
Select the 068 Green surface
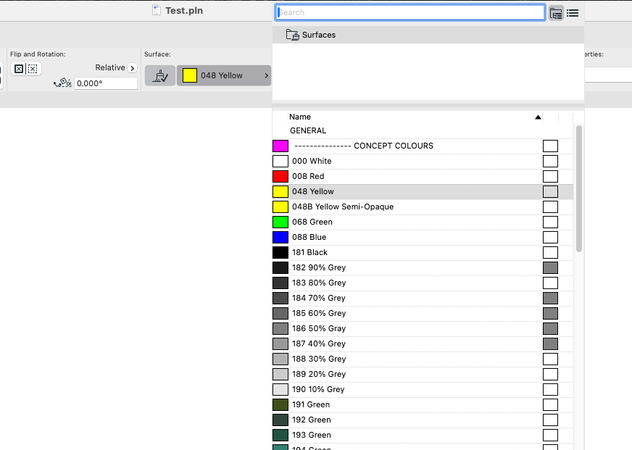click(x=423, y=222)
